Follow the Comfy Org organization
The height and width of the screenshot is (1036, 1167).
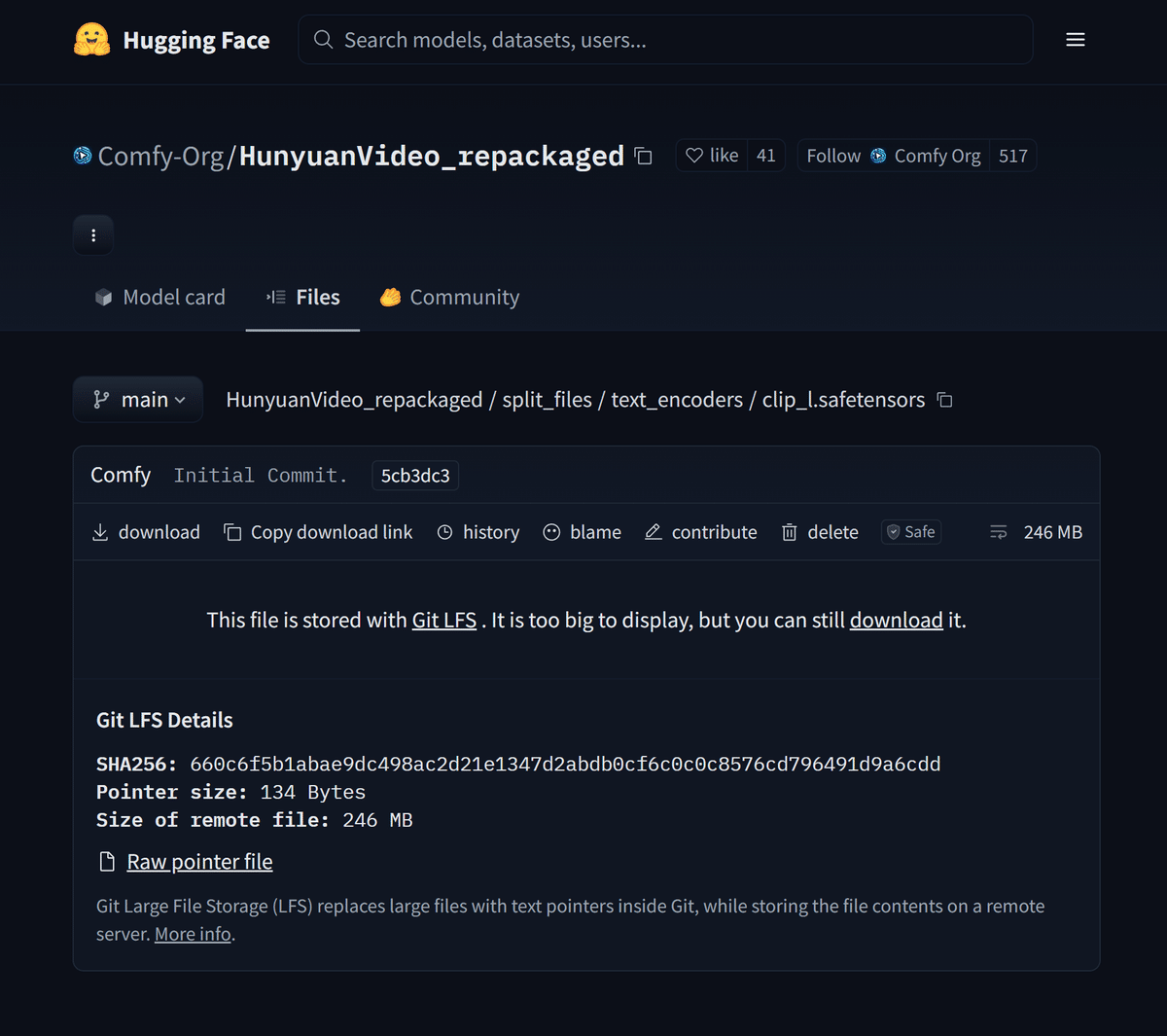pyautogui.click(x=894, y=156)
